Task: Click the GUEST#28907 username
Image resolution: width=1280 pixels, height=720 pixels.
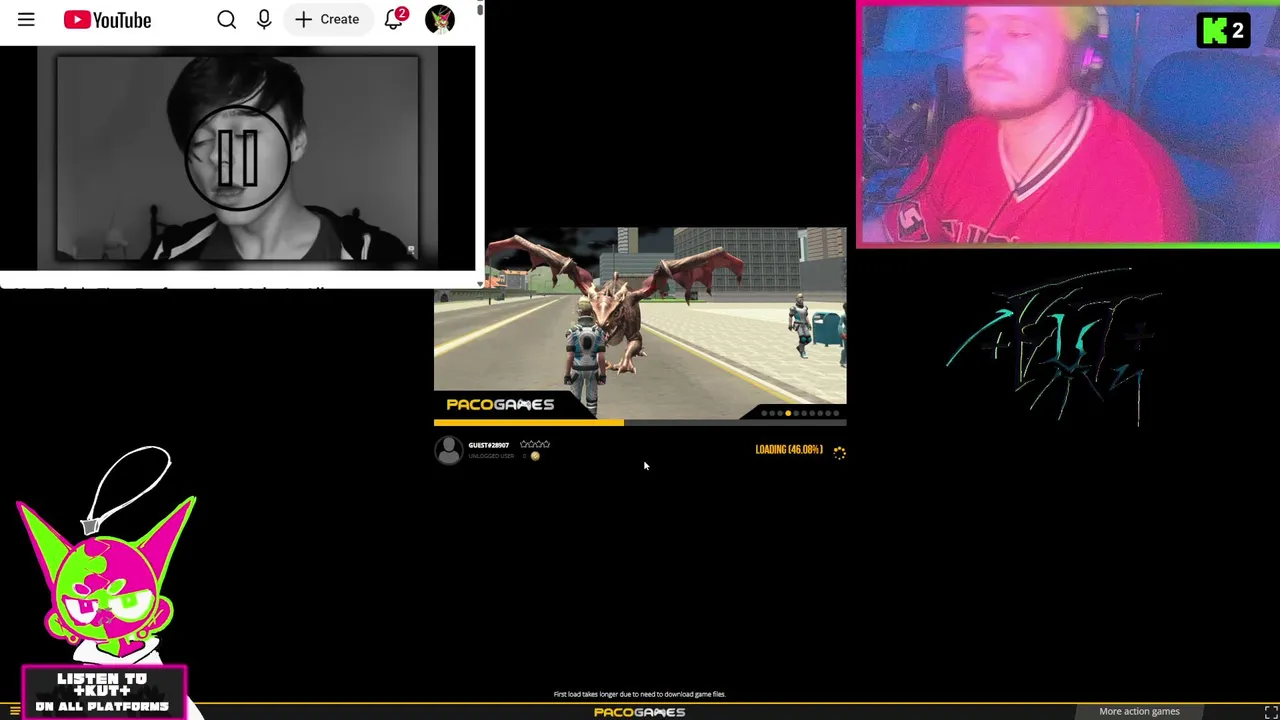Action: [488, 445]
